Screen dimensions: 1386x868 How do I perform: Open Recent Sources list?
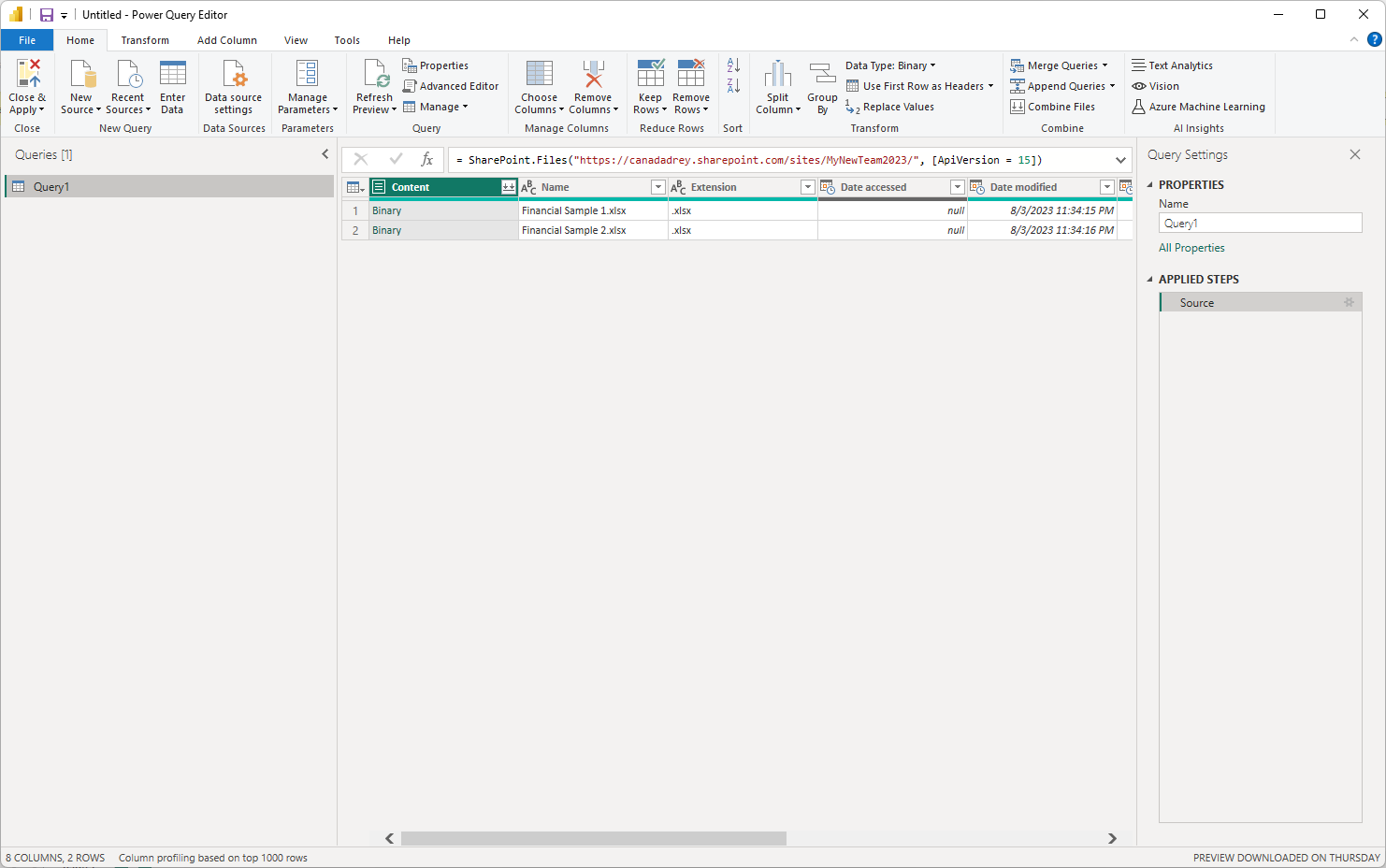click(x=127, y=87)
